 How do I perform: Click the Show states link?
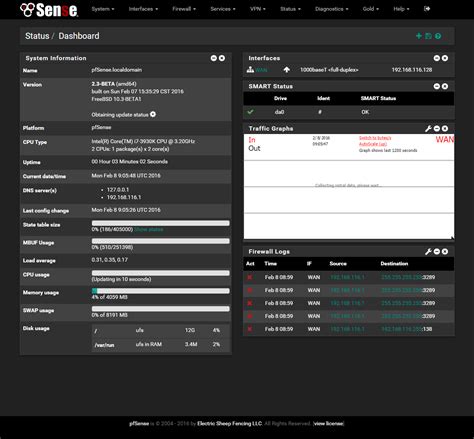coord(149,229)
